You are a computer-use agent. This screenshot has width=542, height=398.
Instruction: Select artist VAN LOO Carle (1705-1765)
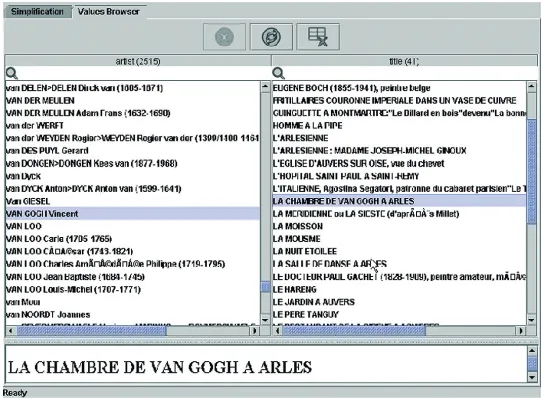[x=133, y=239]
